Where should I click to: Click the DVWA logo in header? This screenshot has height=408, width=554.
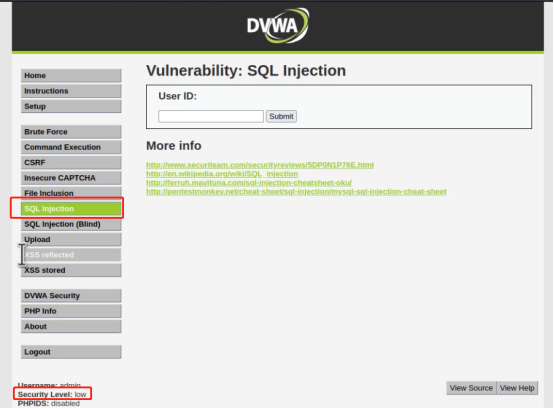(x=278, y=25)
